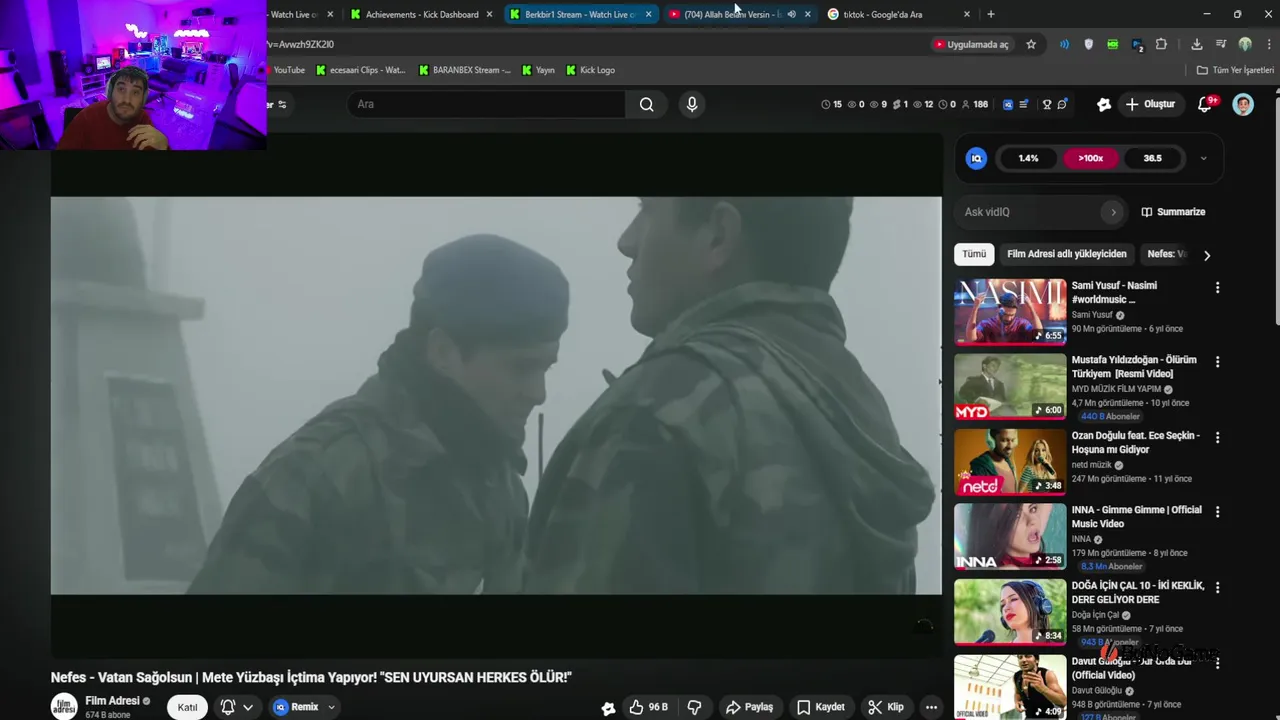Image resolution: width=1280 pixels, height=720 pixels.
Task: Click Paylaş share button
Action: click(749, 707)
